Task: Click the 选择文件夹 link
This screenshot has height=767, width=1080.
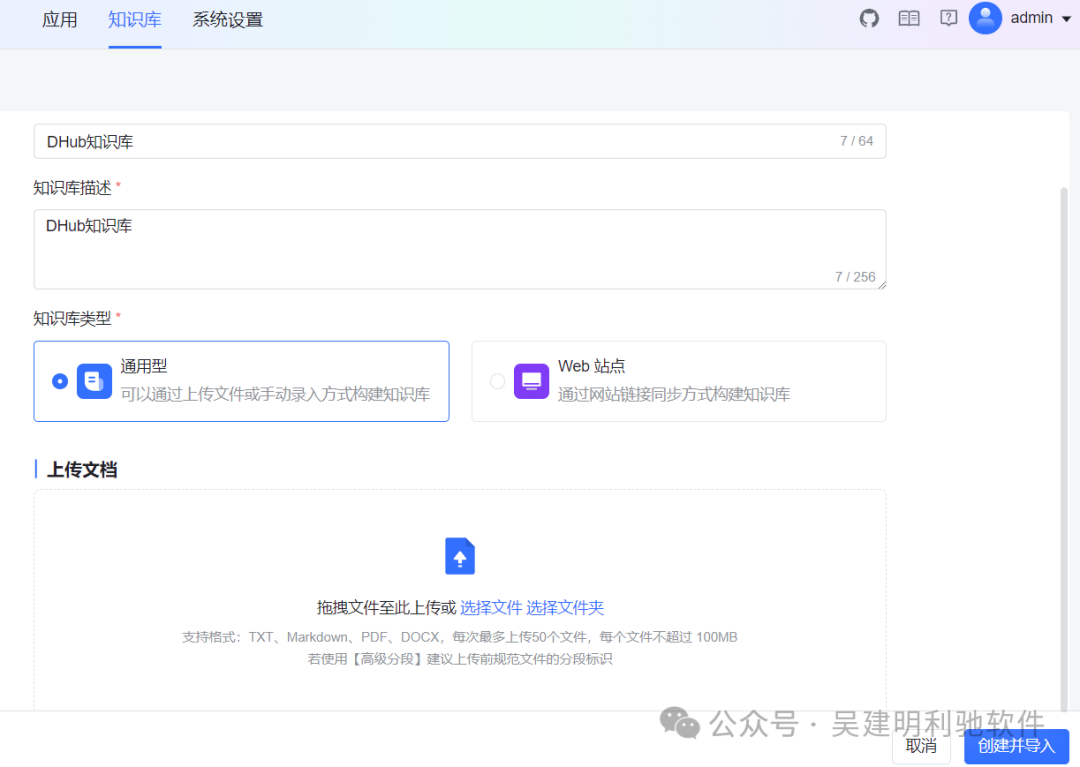Action: (x=565, y=607)
